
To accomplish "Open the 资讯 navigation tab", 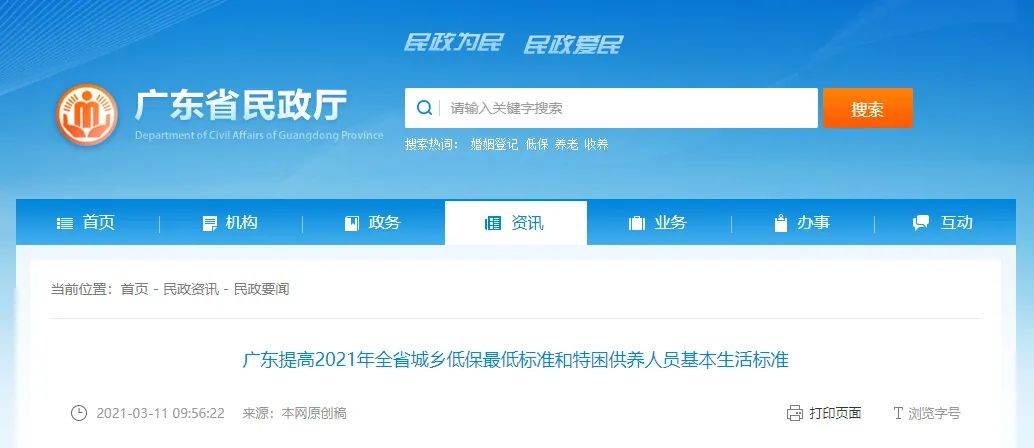I will [x=516, y=223].
